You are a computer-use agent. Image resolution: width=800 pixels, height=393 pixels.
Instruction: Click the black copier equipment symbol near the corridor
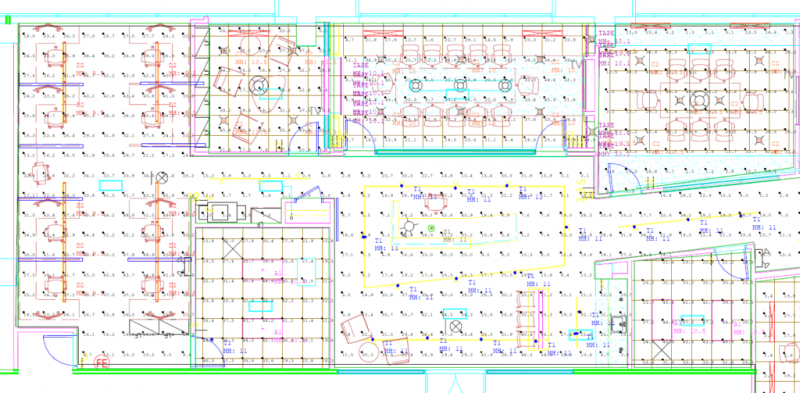pos(223,212)
